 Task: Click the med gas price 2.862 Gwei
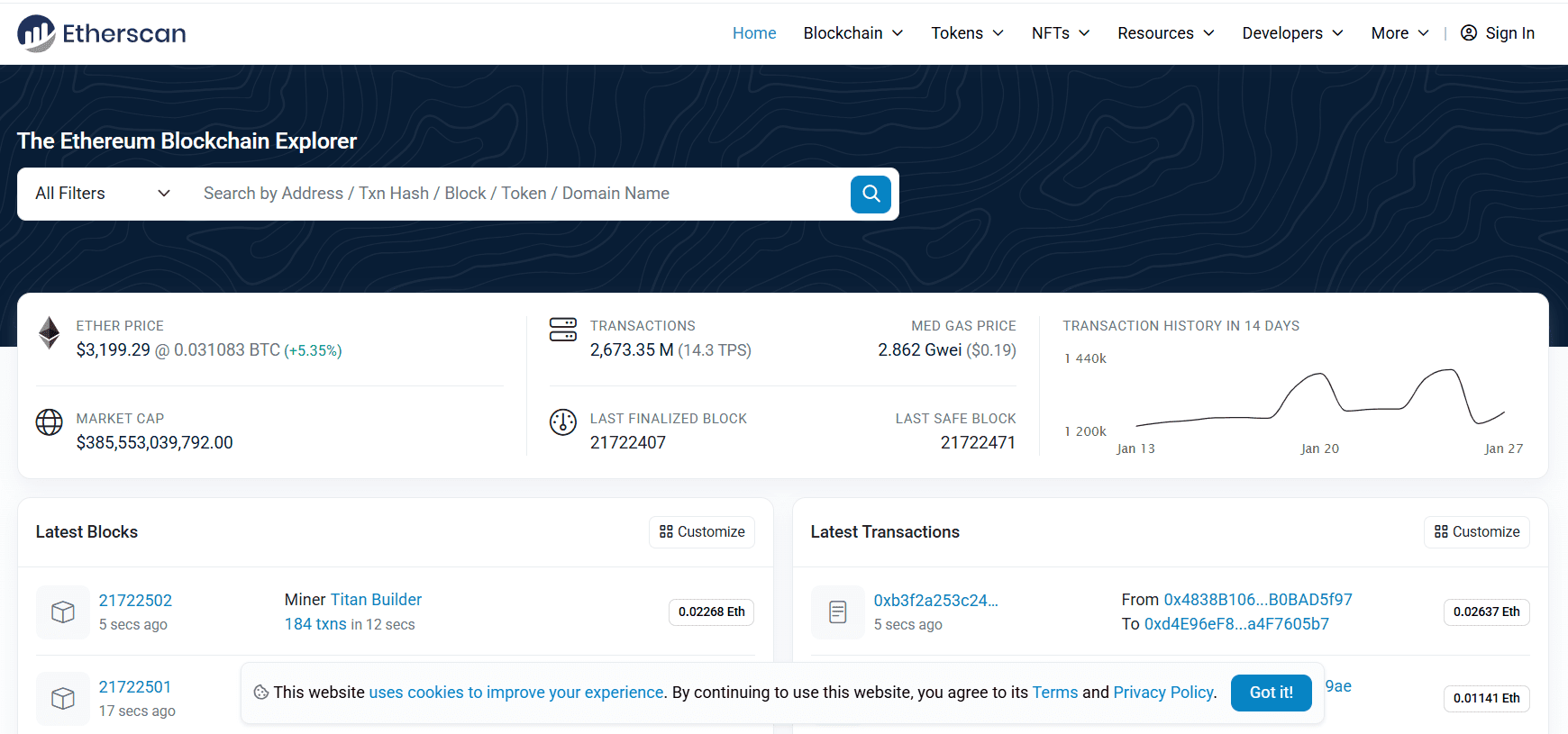pyautogui.click(x=920, y=350)
